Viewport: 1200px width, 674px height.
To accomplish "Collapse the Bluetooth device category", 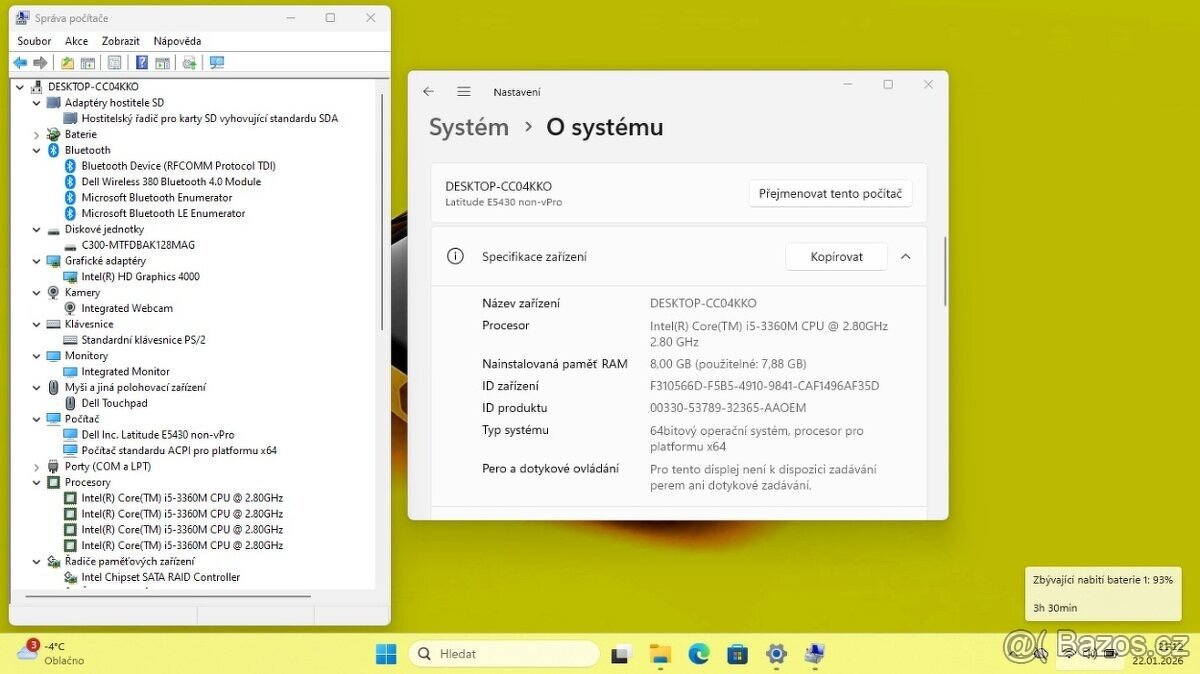I will pyautogui.click(x=36, y=149).
